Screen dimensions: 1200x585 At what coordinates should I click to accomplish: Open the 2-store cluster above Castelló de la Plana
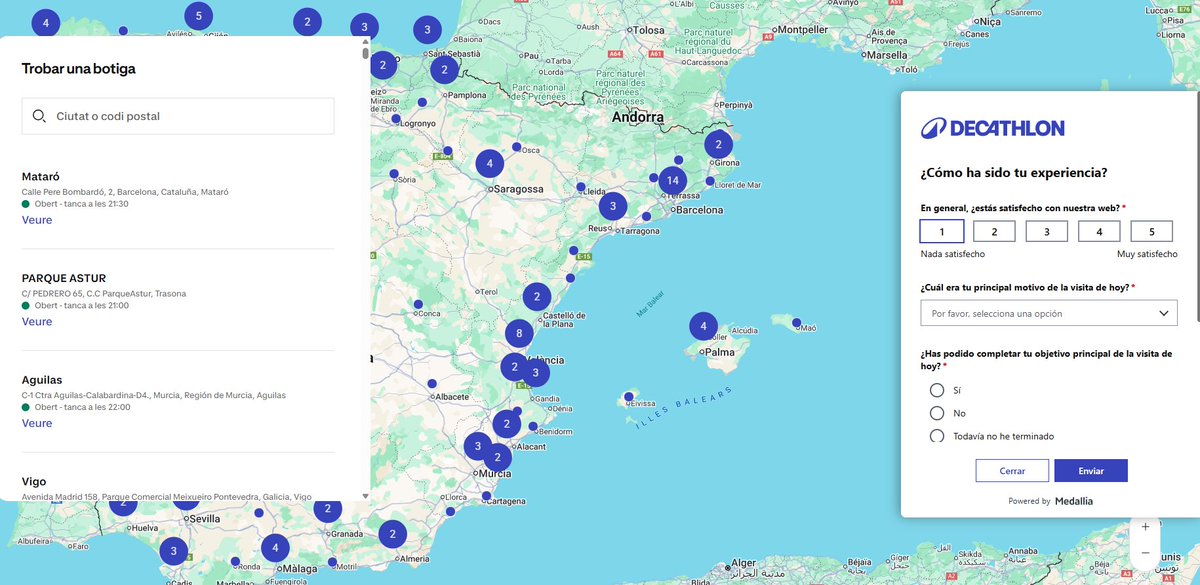point(537,297)
